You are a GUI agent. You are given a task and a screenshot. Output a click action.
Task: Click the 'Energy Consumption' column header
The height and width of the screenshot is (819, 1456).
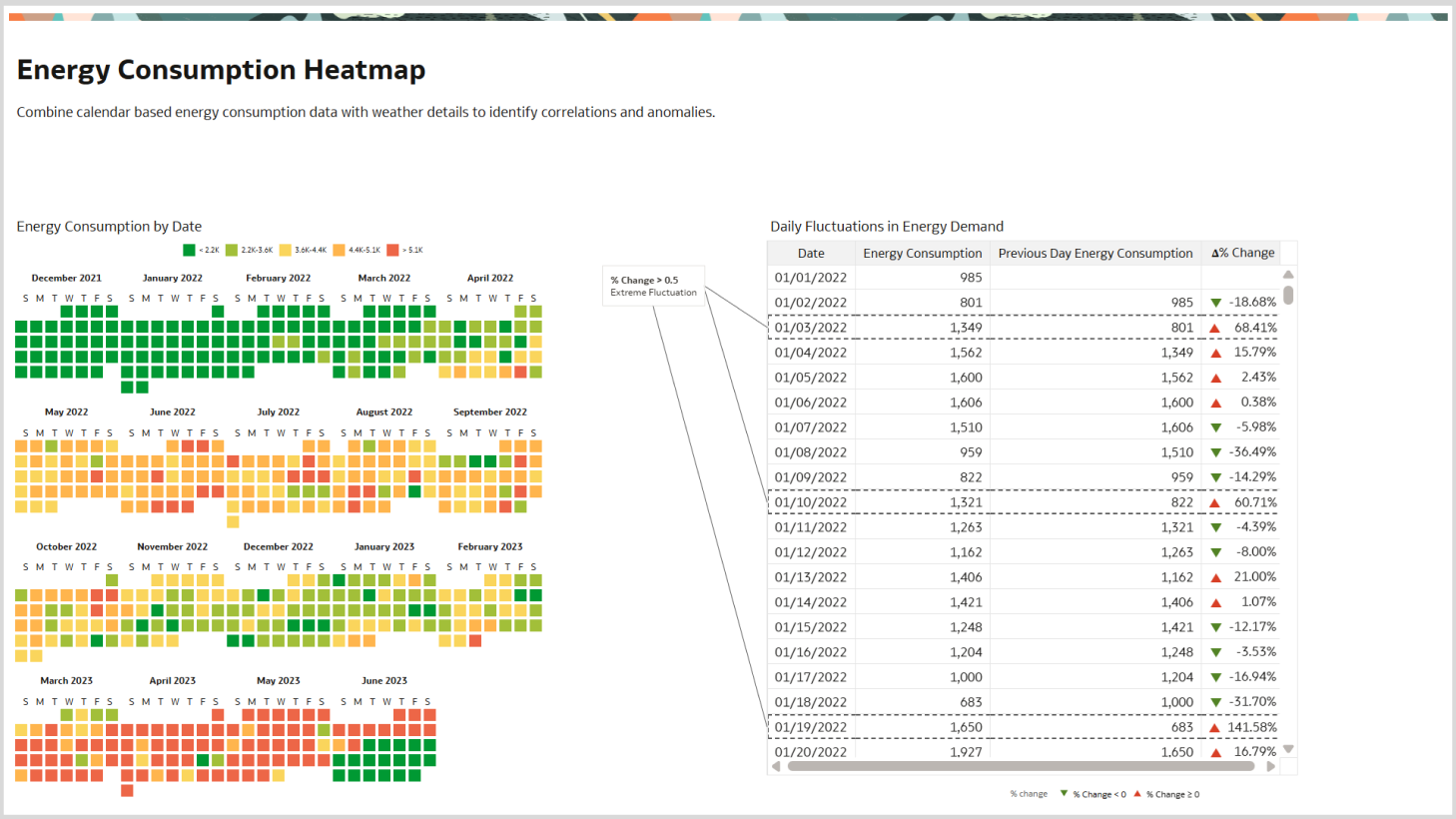pos(923,253)
